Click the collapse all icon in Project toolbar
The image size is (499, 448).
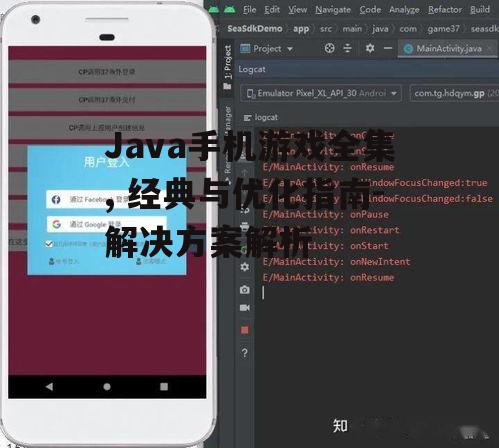point(347,48)
